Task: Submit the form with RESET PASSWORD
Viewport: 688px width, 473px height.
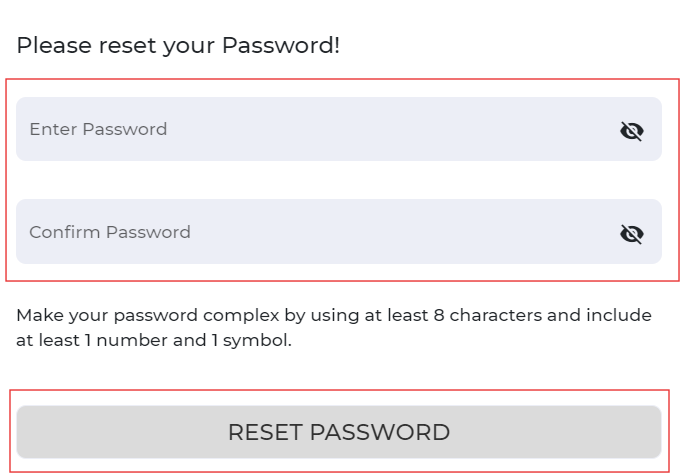Action: coord(339,432)
